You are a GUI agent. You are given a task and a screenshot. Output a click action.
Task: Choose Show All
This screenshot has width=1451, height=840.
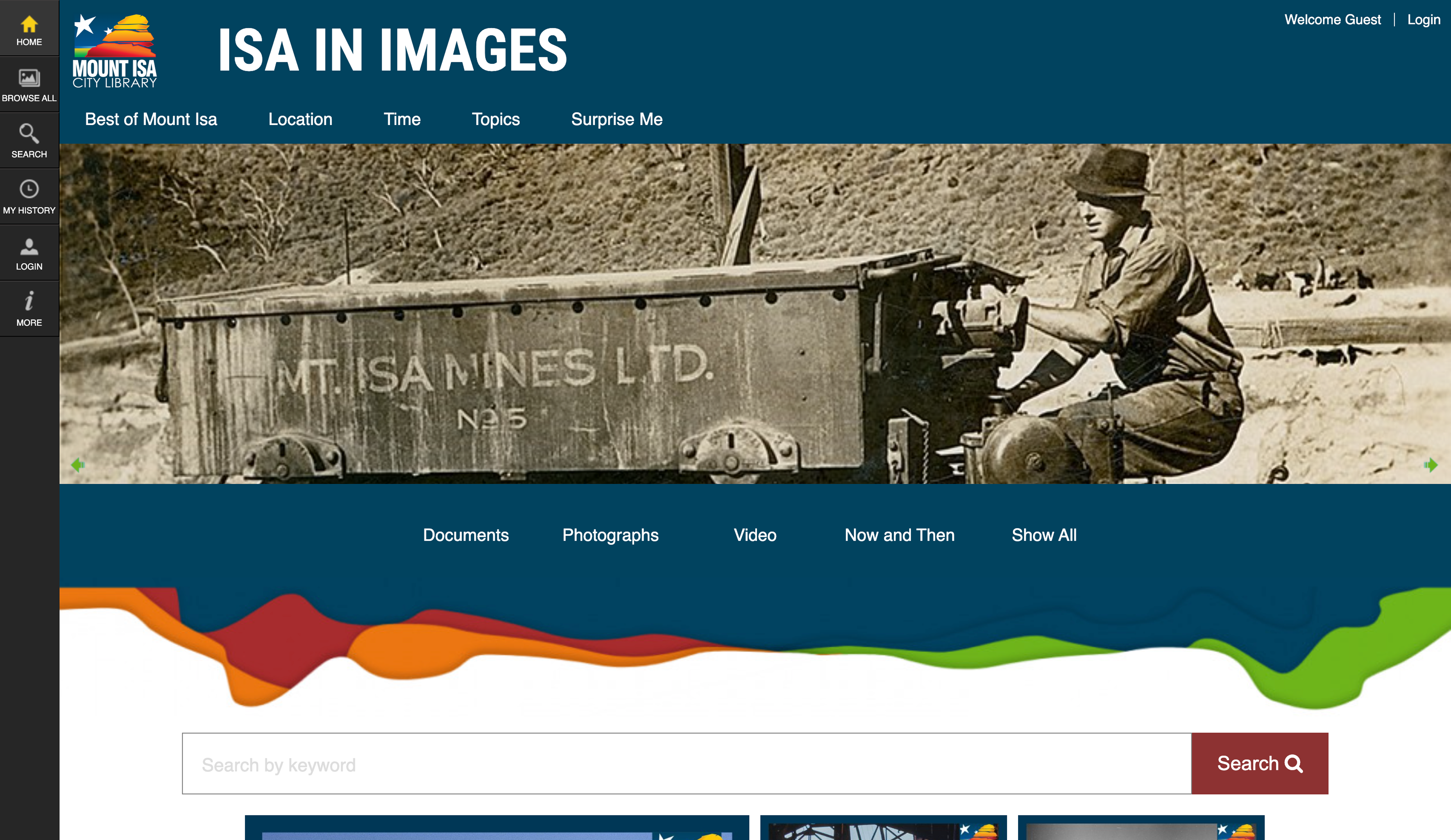[1044, 535]
